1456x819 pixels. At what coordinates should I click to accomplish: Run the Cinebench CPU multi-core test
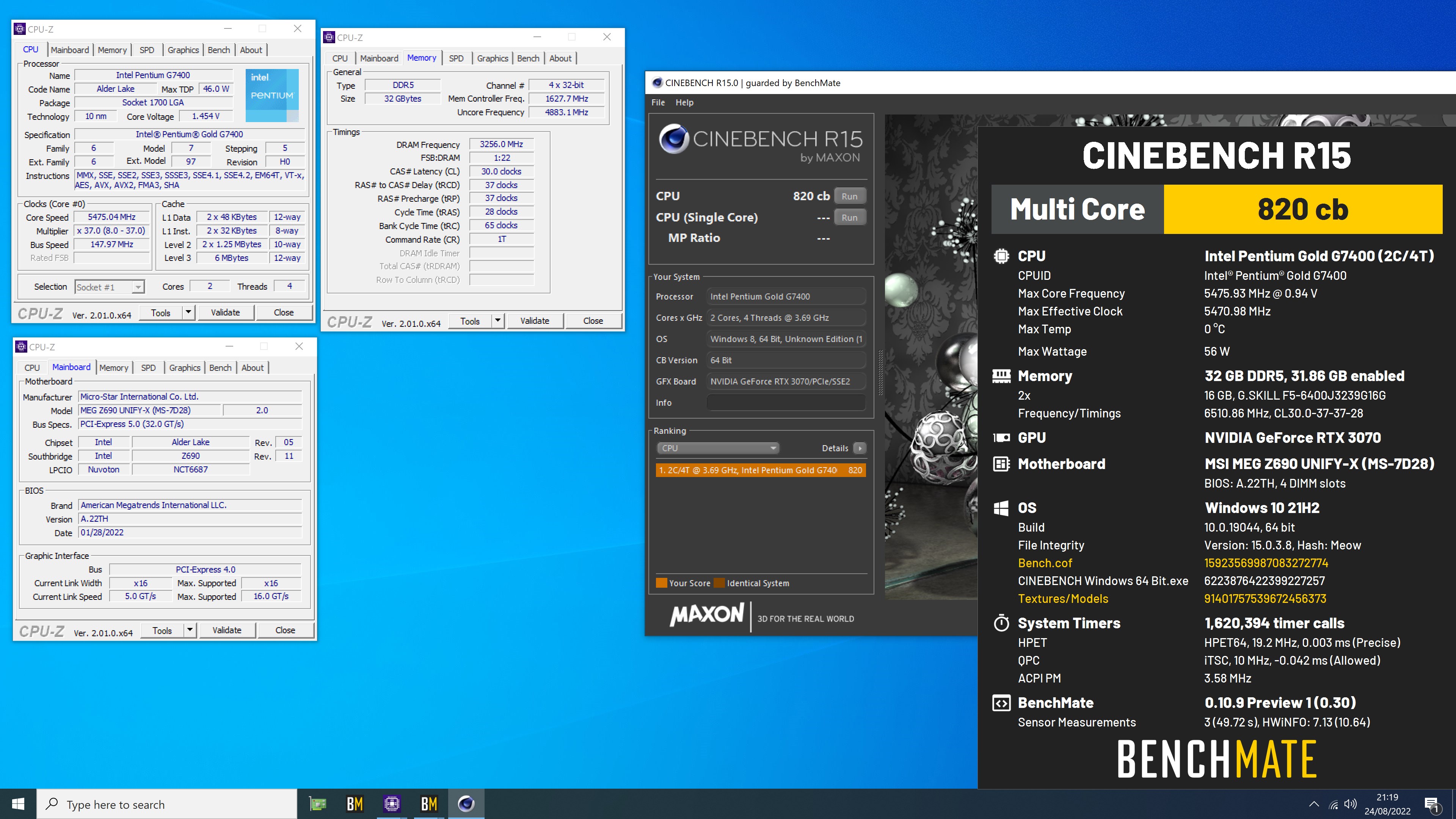pyautogui.click(x=849, y=196)
